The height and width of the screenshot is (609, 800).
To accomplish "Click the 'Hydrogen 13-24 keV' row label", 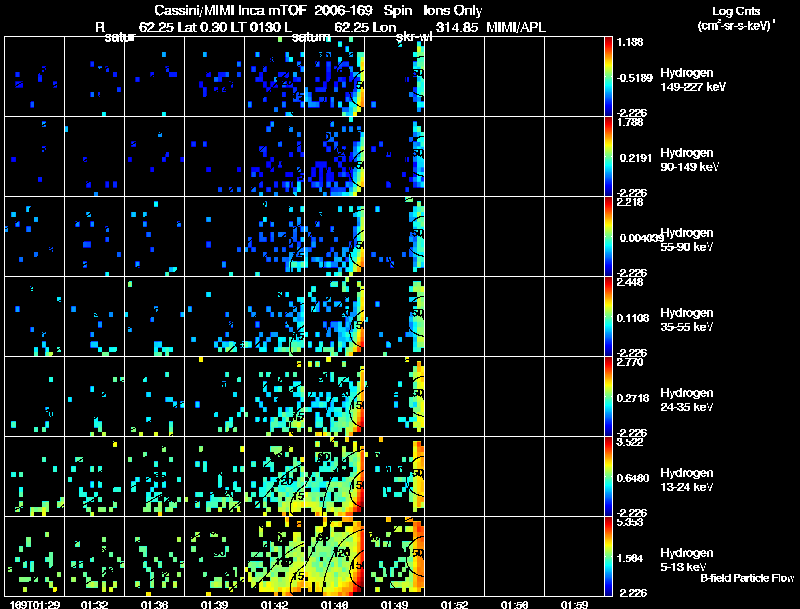I will click(x=687, y=480).
